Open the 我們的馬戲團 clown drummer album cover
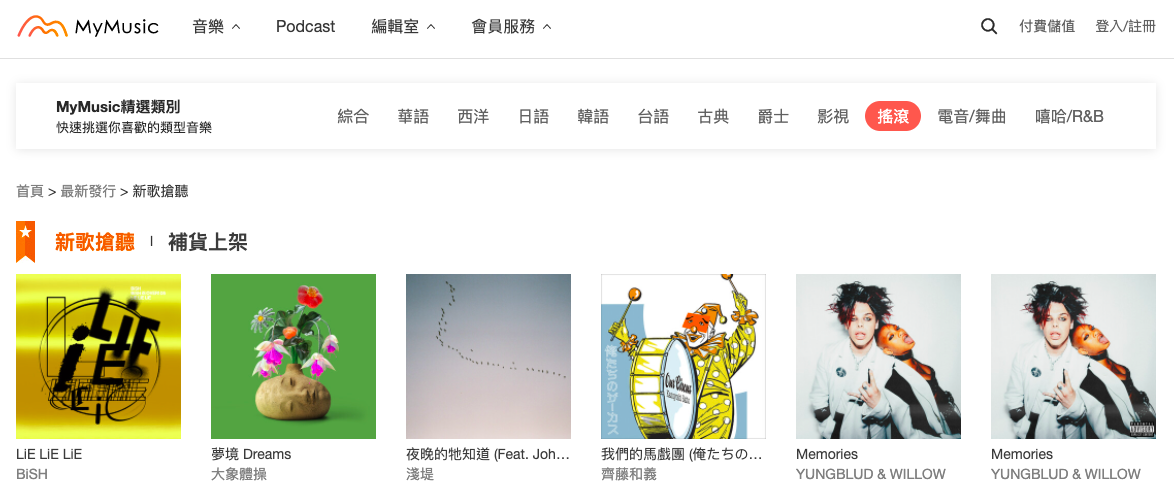The width and height of the screenshot is (1174, 495). (x=684, y=356)
